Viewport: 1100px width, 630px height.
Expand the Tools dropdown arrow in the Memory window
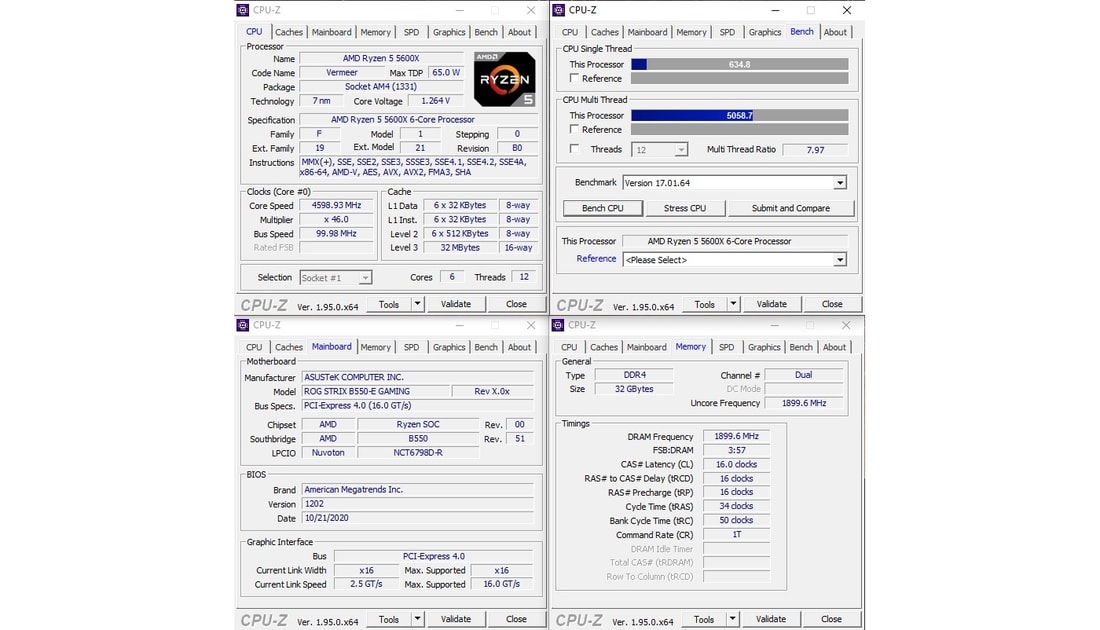[732, 619]
